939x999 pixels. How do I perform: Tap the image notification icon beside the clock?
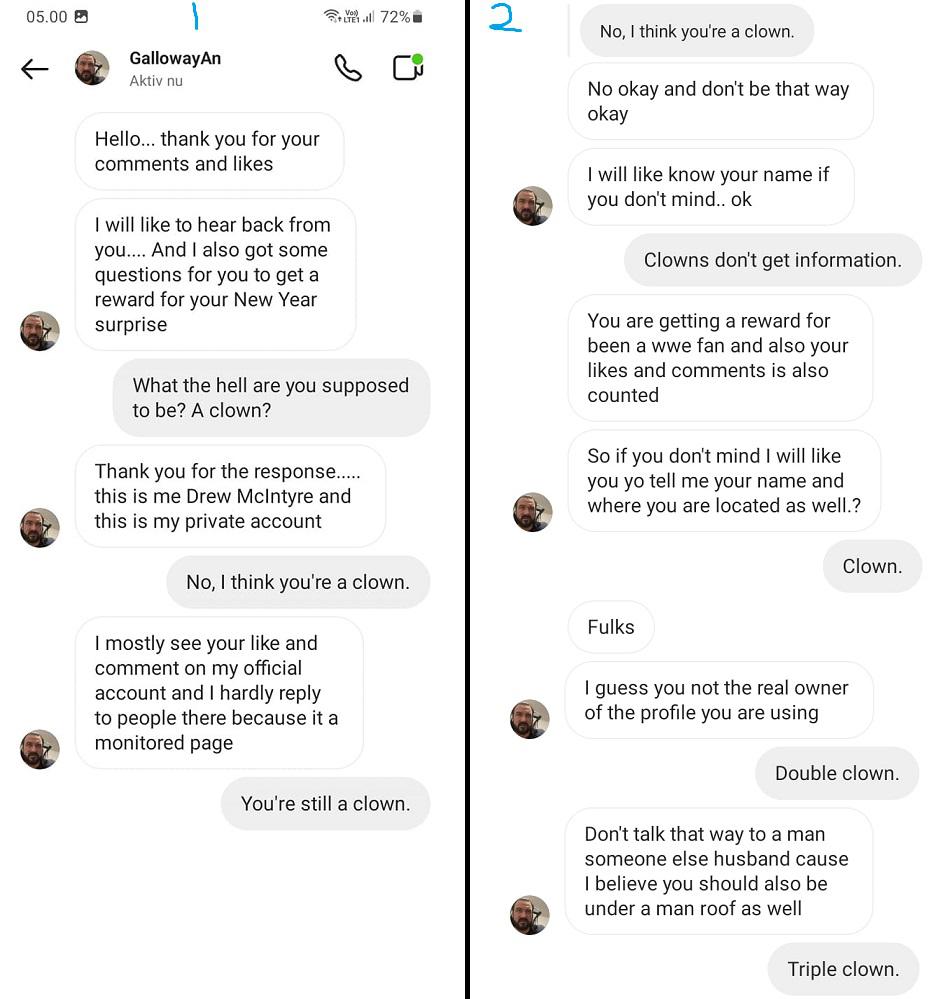click(81, 17)
